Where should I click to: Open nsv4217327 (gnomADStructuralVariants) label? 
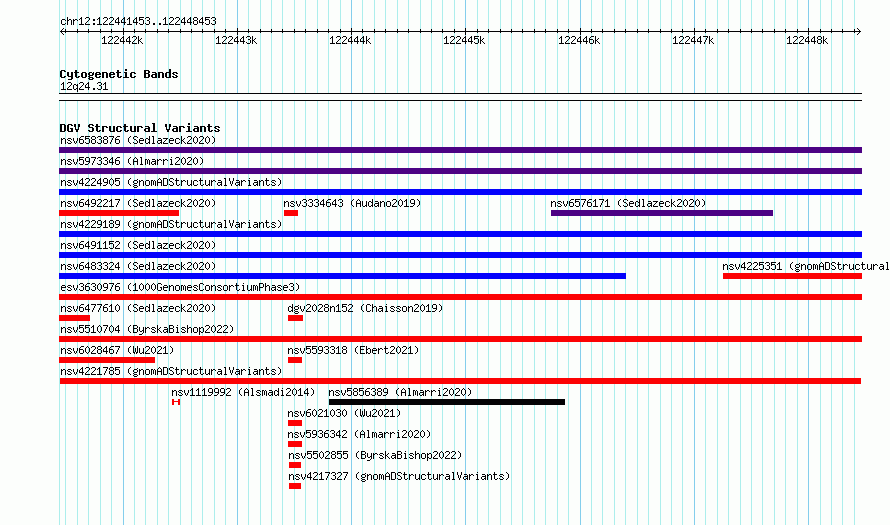pos(398,476)
